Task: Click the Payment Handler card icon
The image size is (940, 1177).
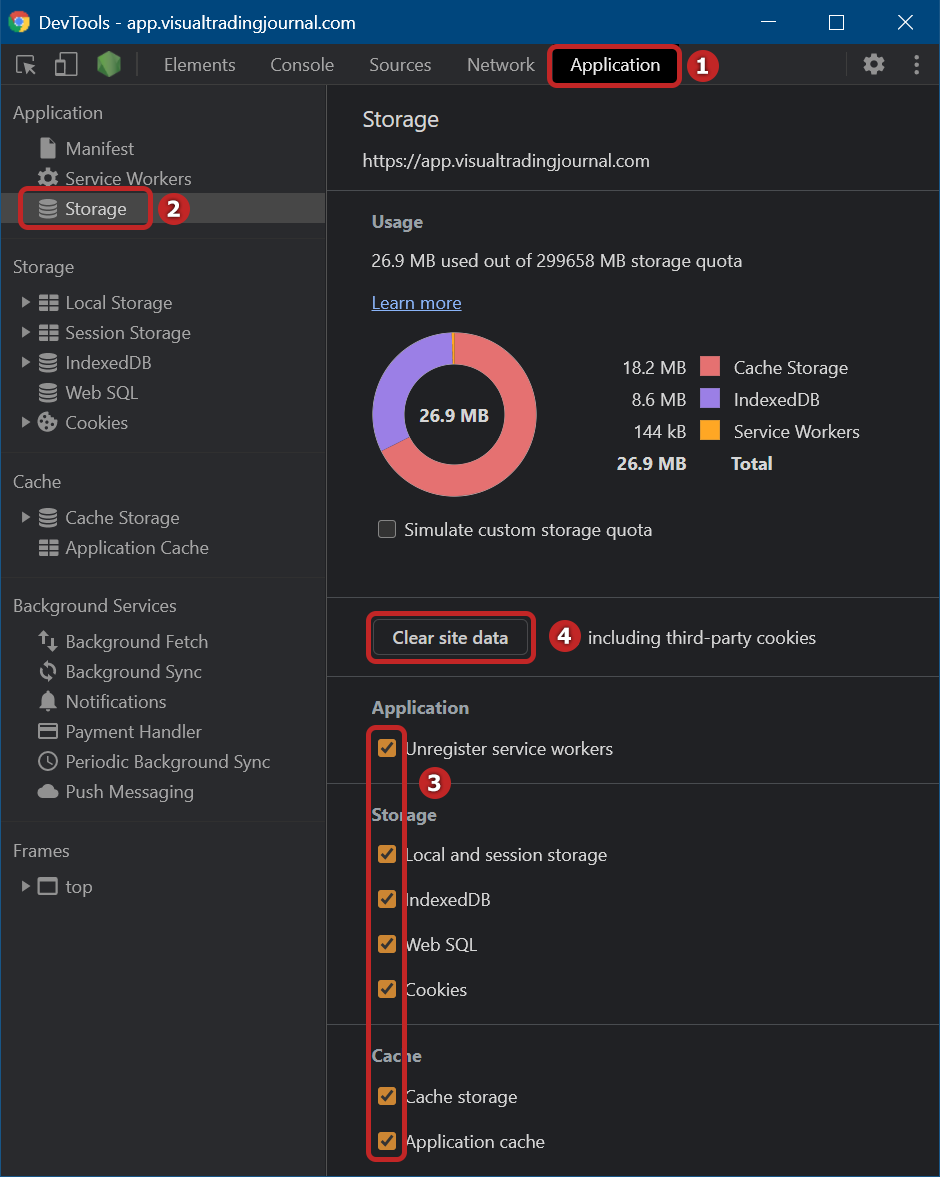Action: 48,731
